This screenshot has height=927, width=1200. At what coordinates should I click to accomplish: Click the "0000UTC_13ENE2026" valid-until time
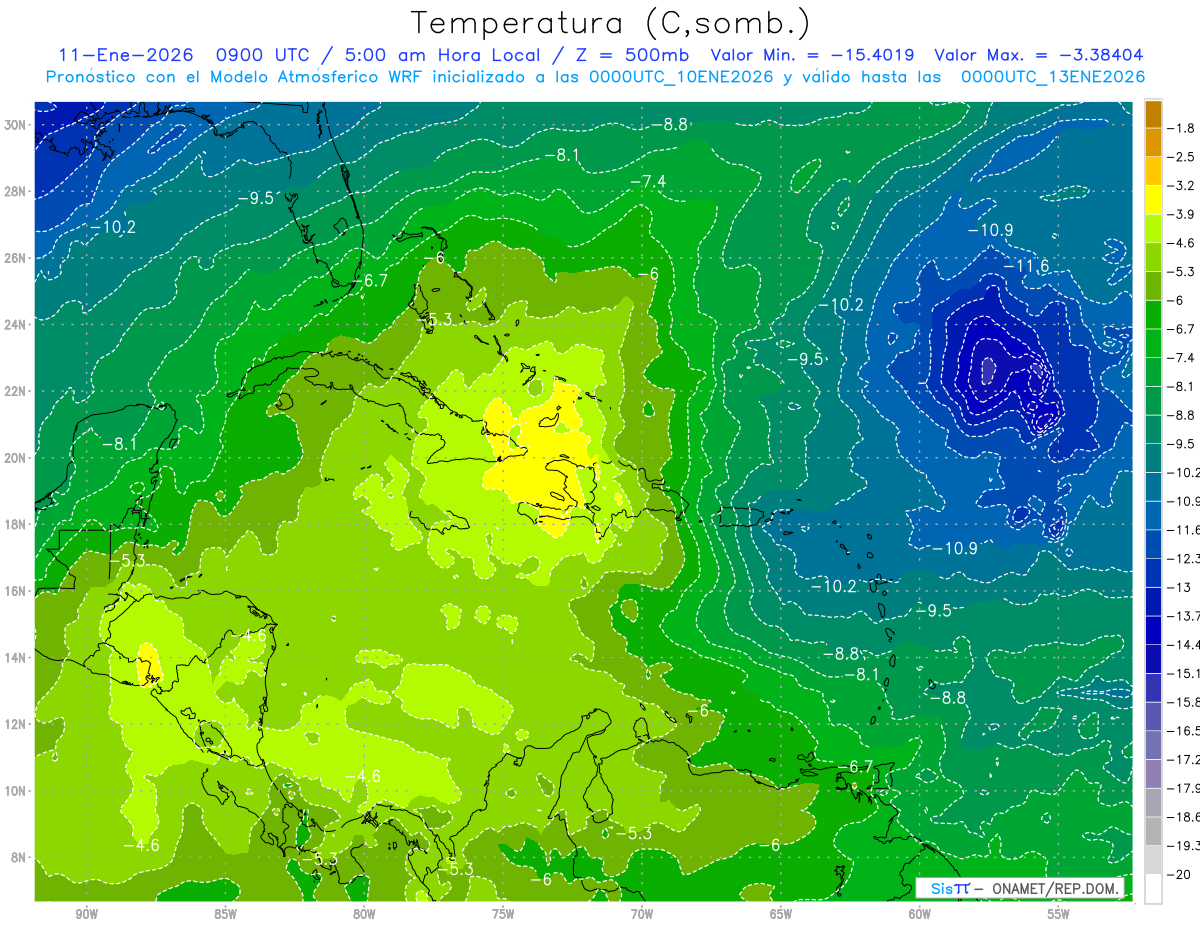(1052, 77)
